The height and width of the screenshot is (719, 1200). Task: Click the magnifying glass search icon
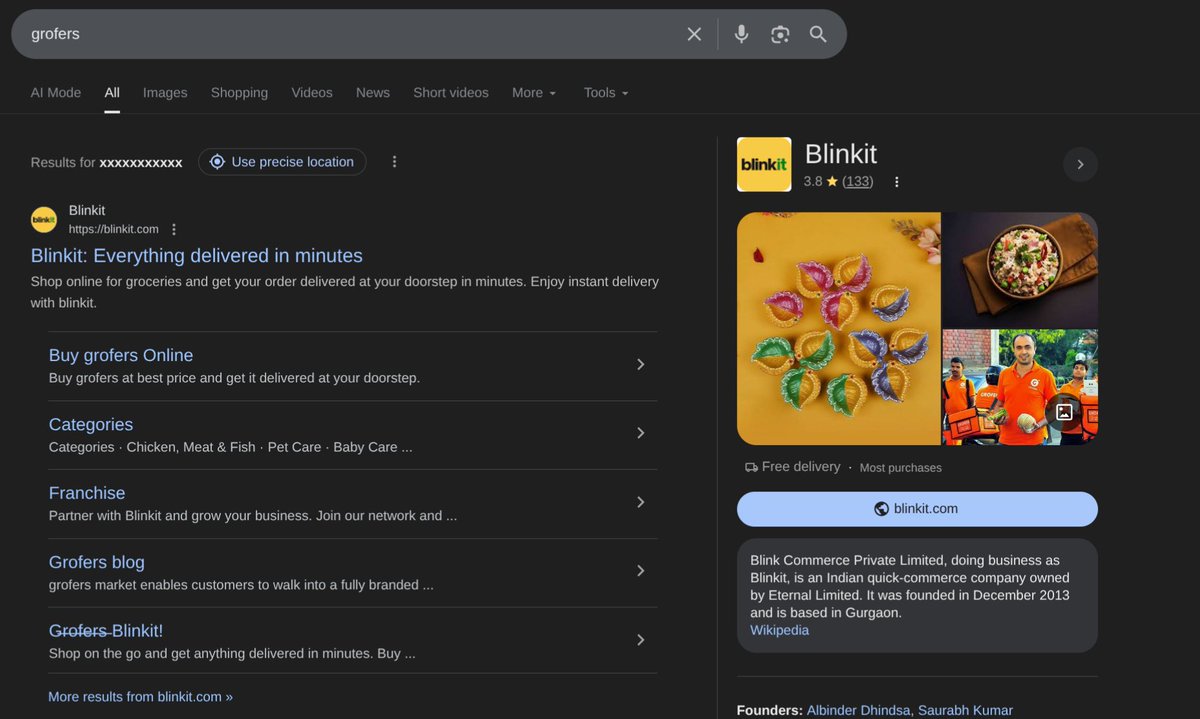click(818, 34)
